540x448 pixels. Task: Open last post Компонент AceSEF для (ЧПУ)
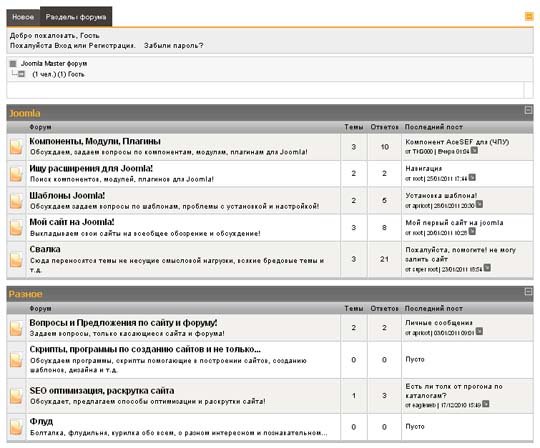(x=457, y=142)
